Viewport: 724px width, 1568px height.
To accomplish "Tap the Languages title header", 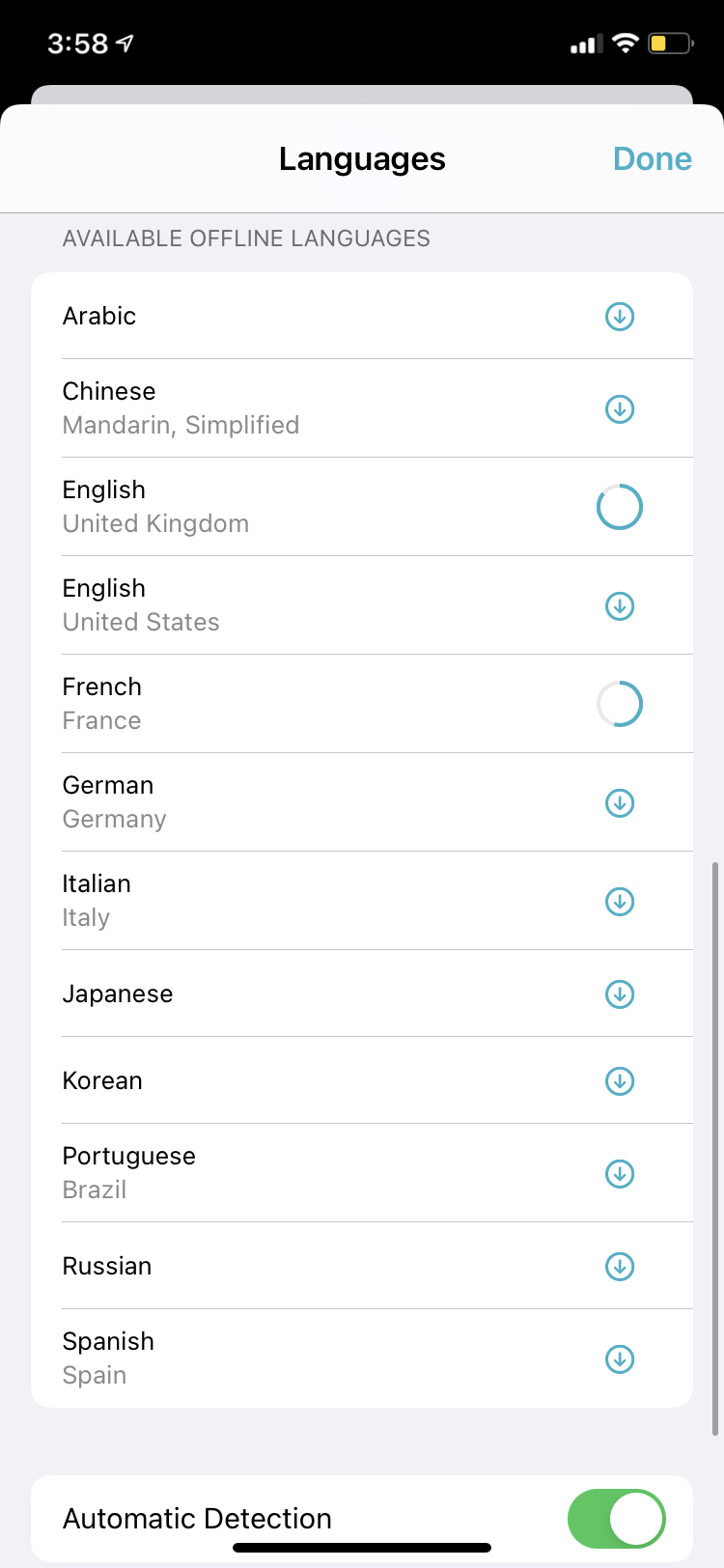I will [362, 159].
